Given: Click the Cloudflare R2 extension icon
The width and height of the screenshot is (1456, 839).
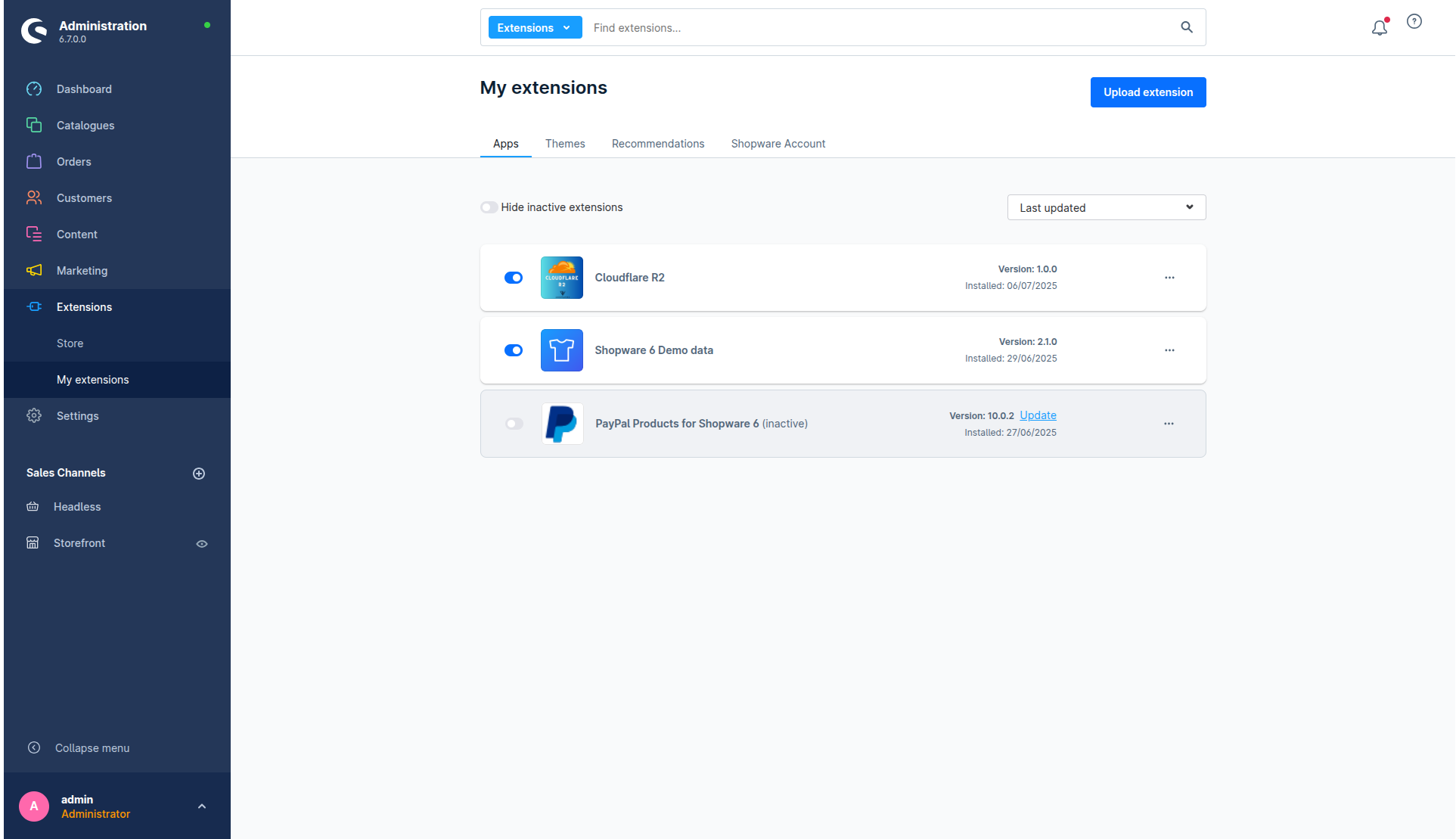Looking at the screenshot, I should (562, 278).
